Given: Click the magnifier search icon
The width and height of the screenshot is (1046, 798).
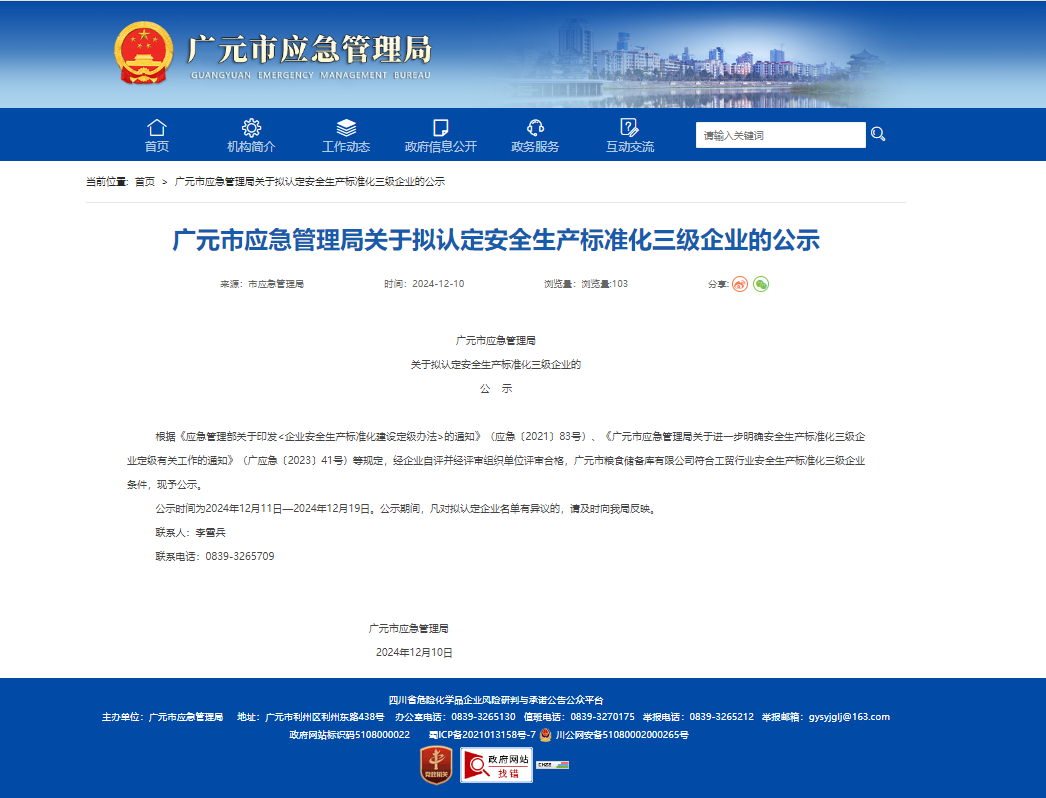Looking at the screenshot, I should coord(878,134).
